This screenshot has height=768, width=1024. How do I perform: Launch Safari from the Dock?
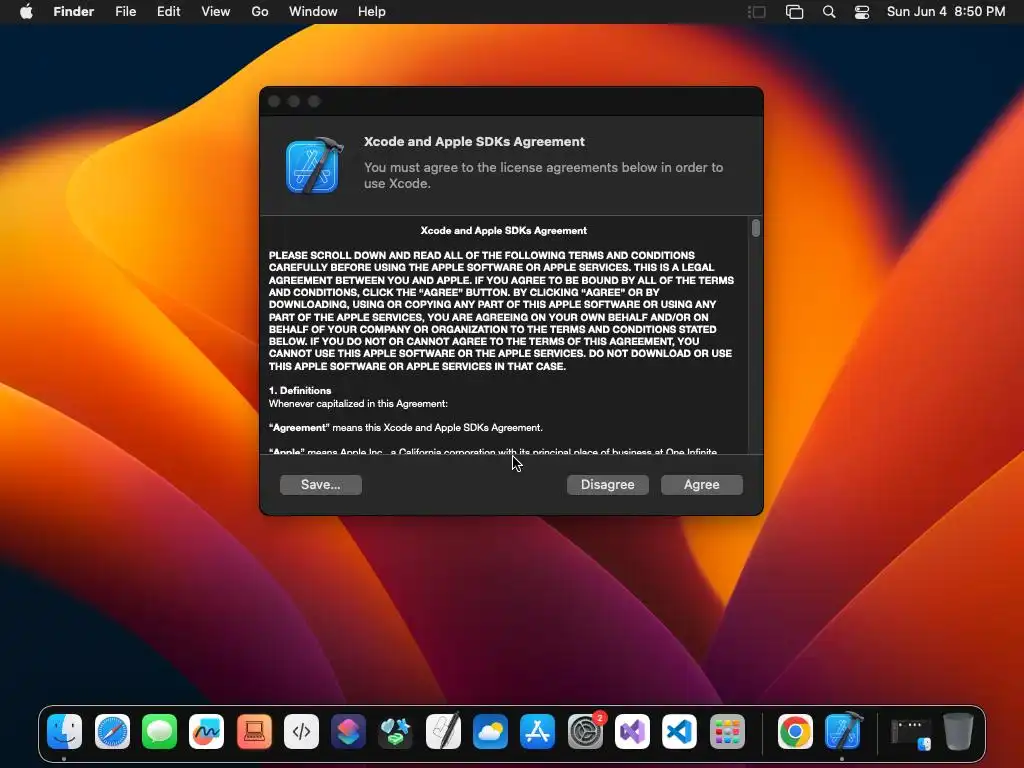tap(112, 731)
